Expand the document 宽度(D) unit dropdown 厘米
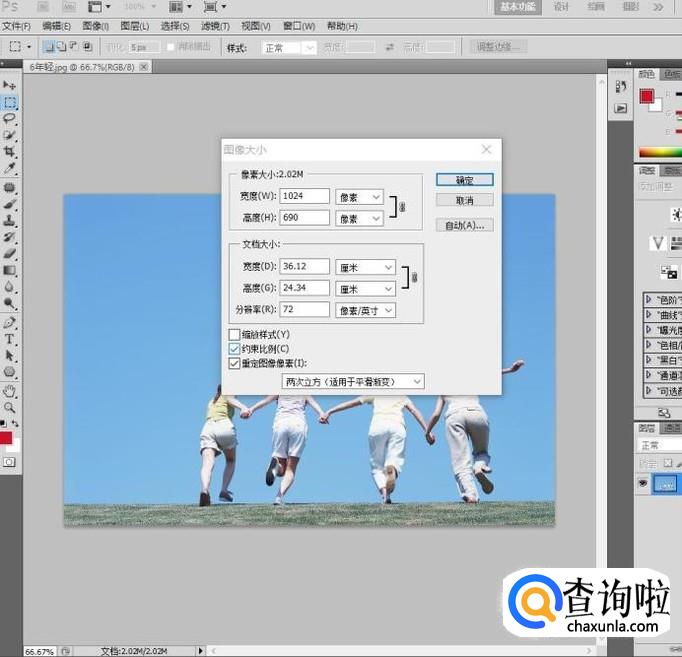This screenshot has height=657, width=682. pyautogui.click(x=365, y=267)
